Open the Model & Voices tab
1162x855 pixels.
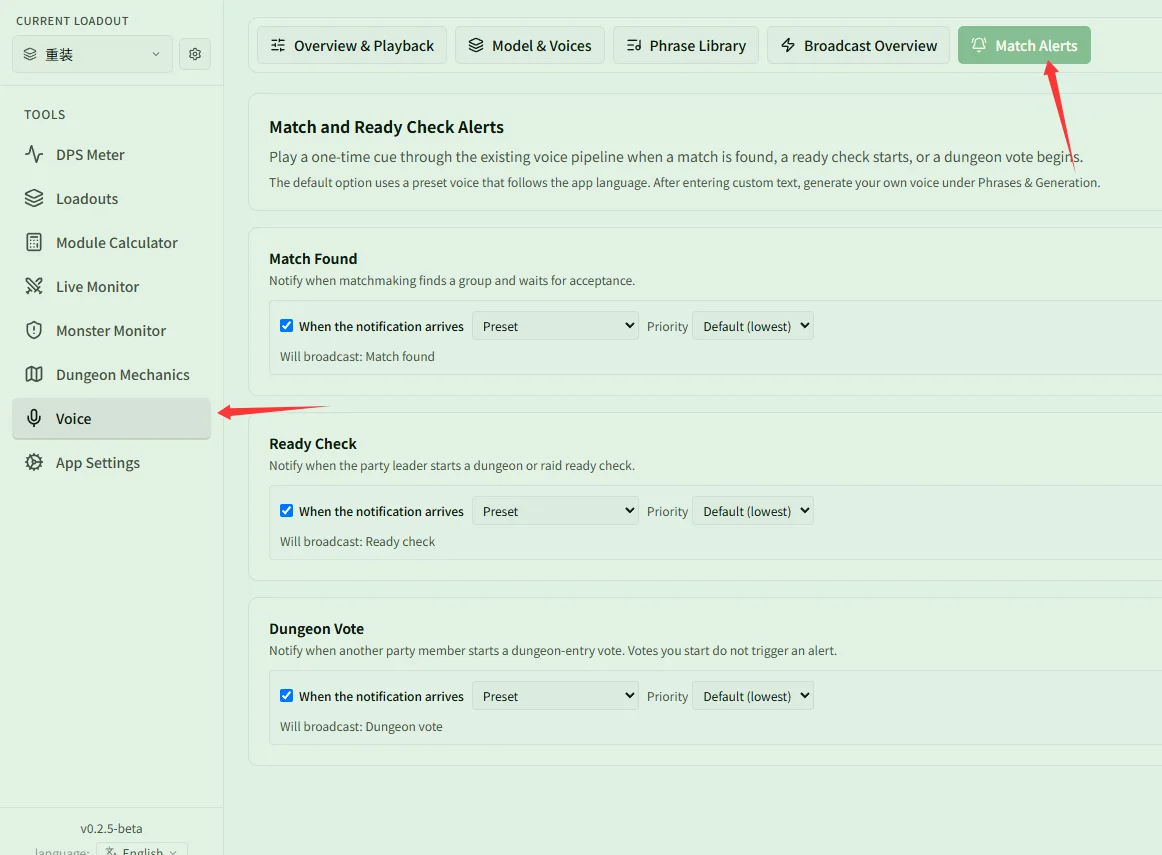(530, 45)
